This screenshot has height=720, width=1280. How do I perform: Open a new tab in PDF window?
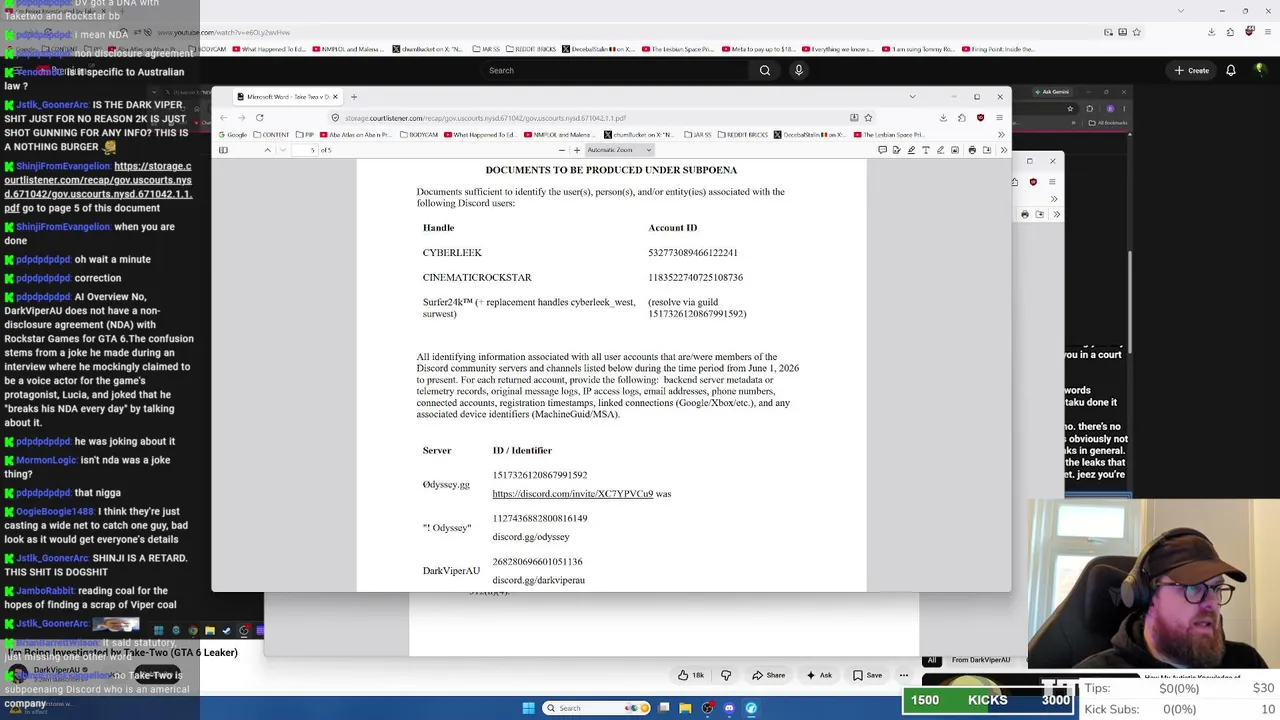(x=354, y=97)
